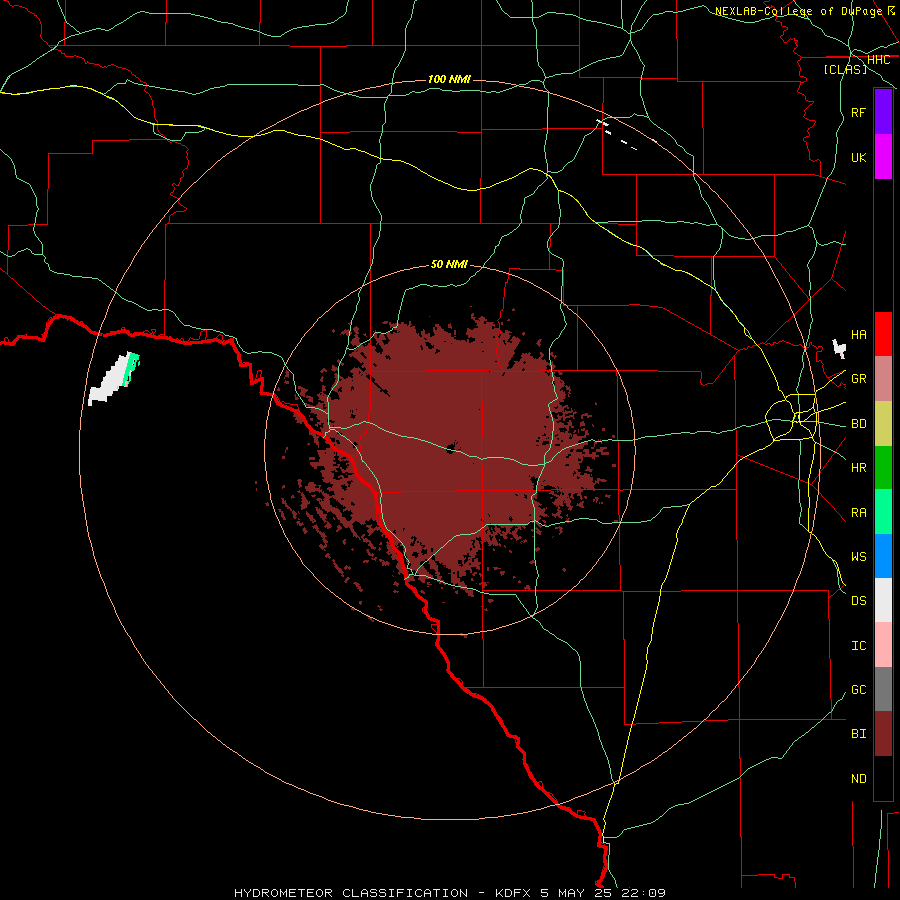900x900 pixels.
Task: Click the 'RA' legend label
Action: tap(859, 513)
